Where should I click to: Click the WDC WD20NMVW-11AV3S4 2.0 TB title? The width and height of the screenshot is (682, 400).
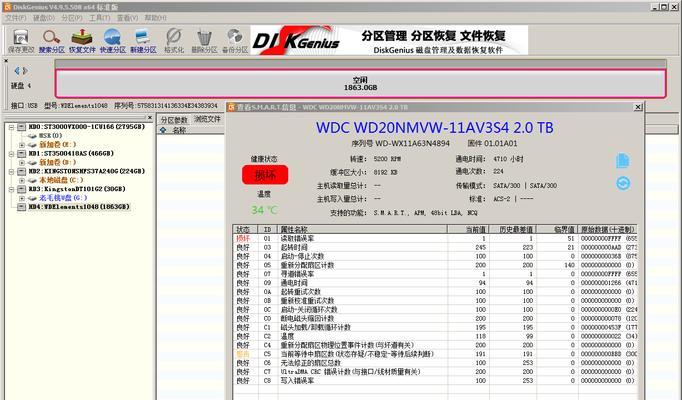point(435,127)
